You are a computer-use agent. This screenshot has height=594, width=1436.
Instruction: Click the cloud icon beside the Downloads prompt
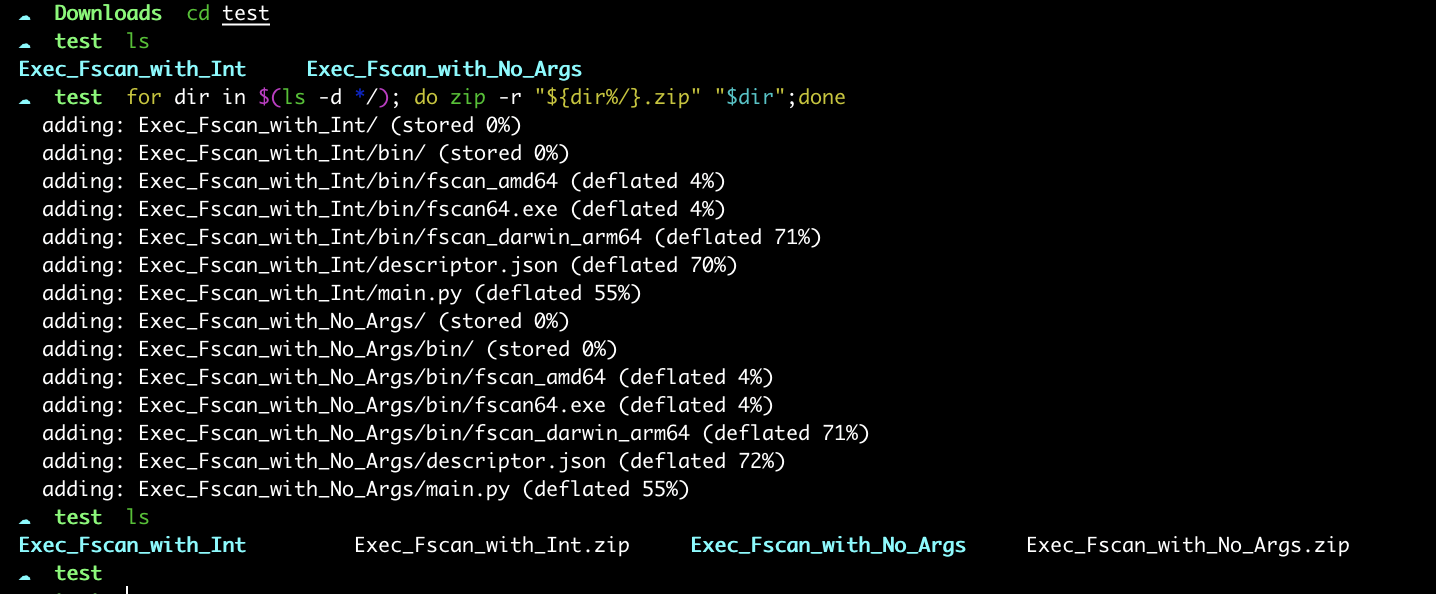pyautogui.click(x=25, y=14)
